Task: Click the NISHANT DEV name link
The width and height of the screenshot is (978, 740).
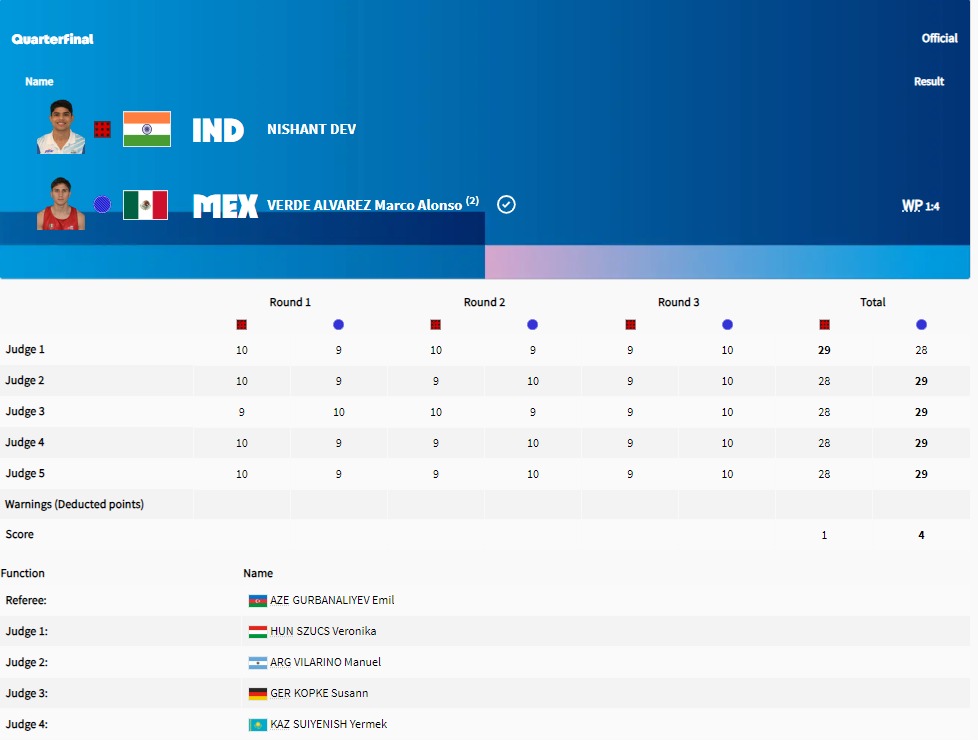Action: click(x=311, y=130)
